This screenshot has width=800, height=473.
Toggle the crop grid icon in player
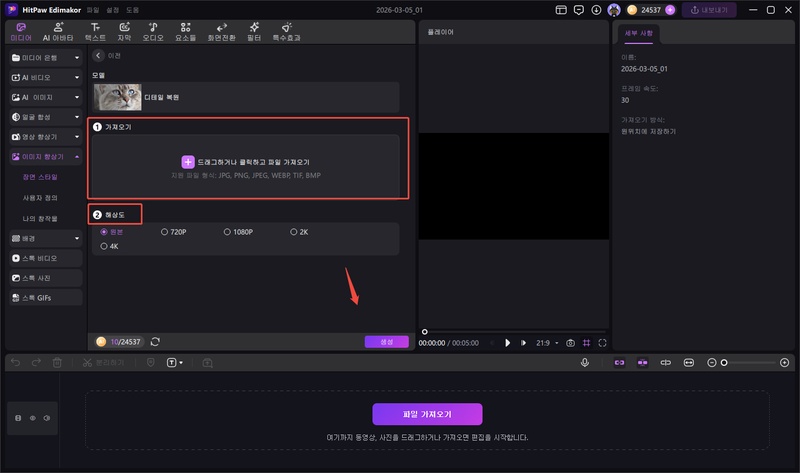[586, 343]
